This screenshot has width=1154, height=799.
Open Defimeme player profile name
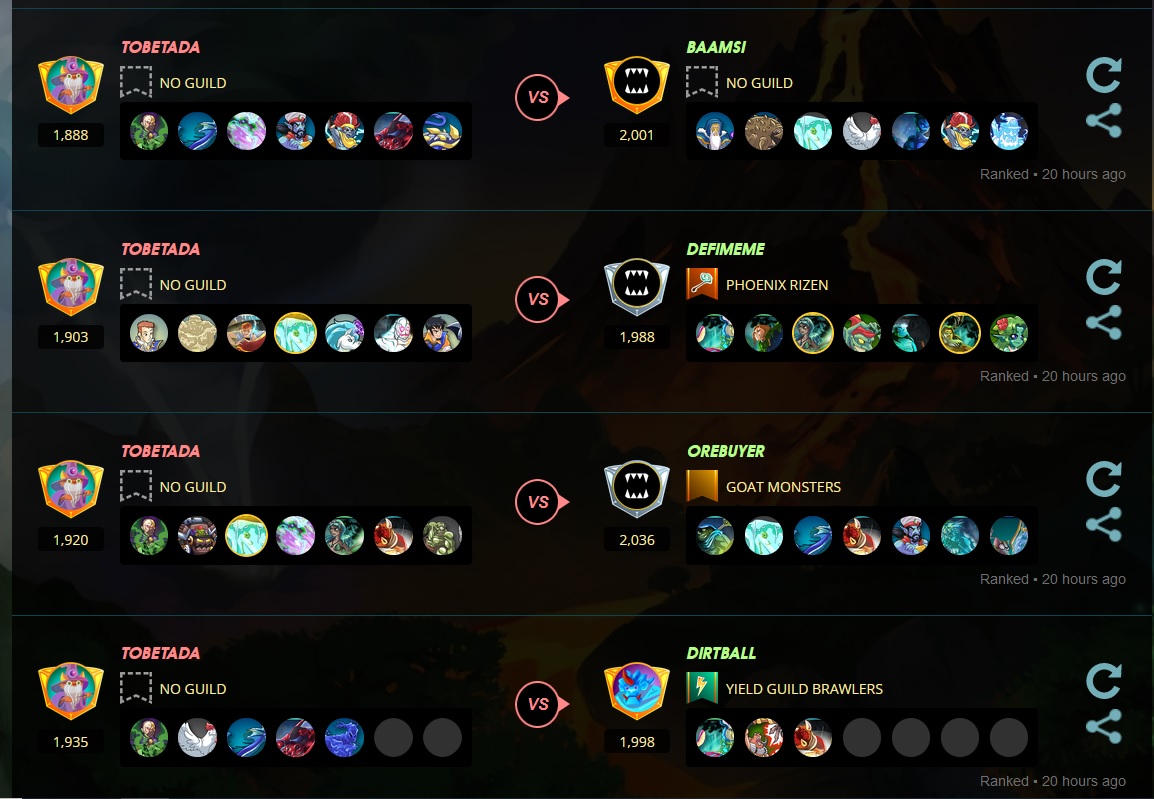coord(726,249)
